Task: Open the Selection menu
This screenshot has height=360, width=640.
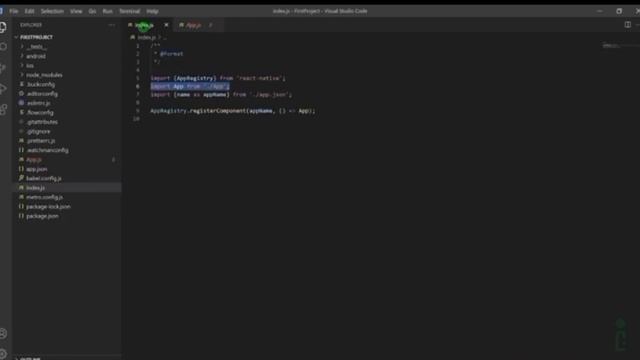Action: 52,11
